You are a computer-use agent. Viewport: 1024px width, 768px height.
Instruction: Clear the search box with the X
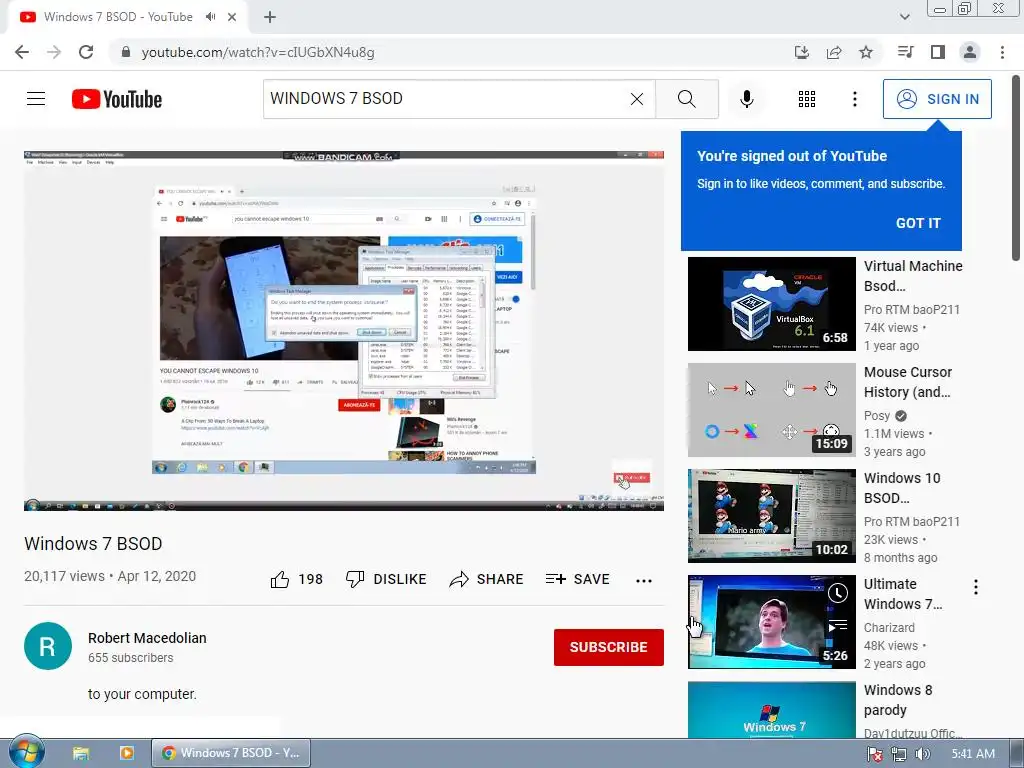tap(637, 99)
